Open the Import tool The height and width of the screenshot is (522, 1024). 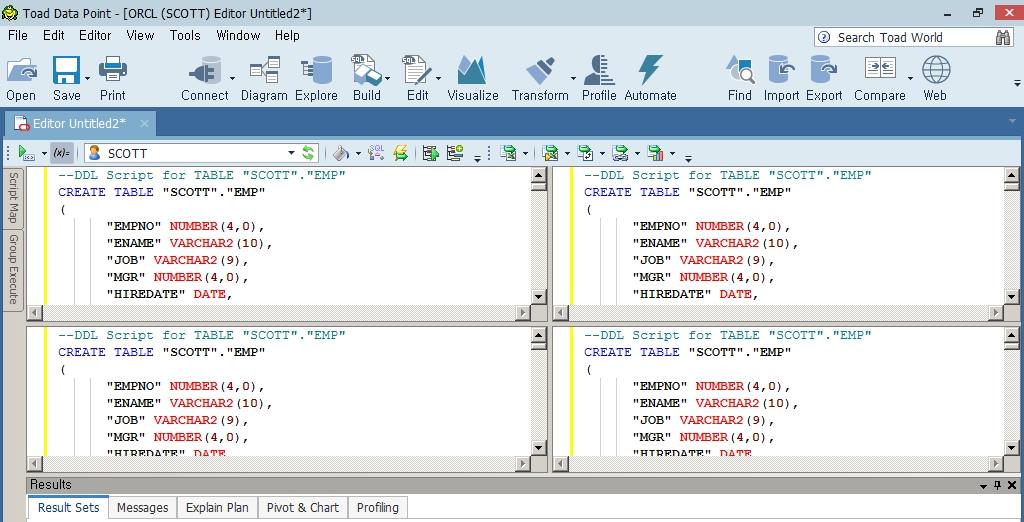coord(781,78)
